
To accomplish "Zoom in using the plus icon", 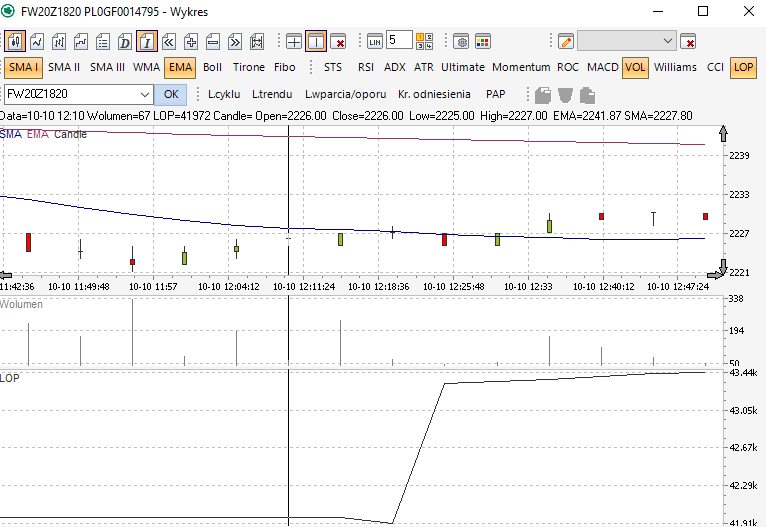I will 191,41.
